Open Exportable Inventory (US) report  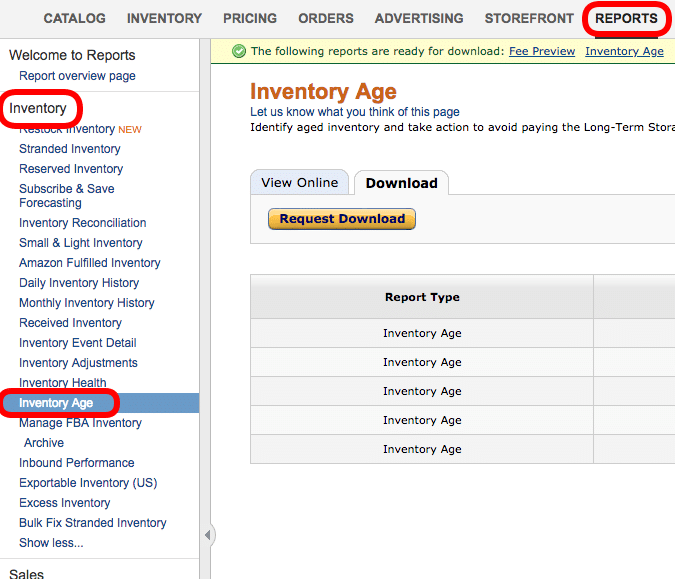coord(88,483)
